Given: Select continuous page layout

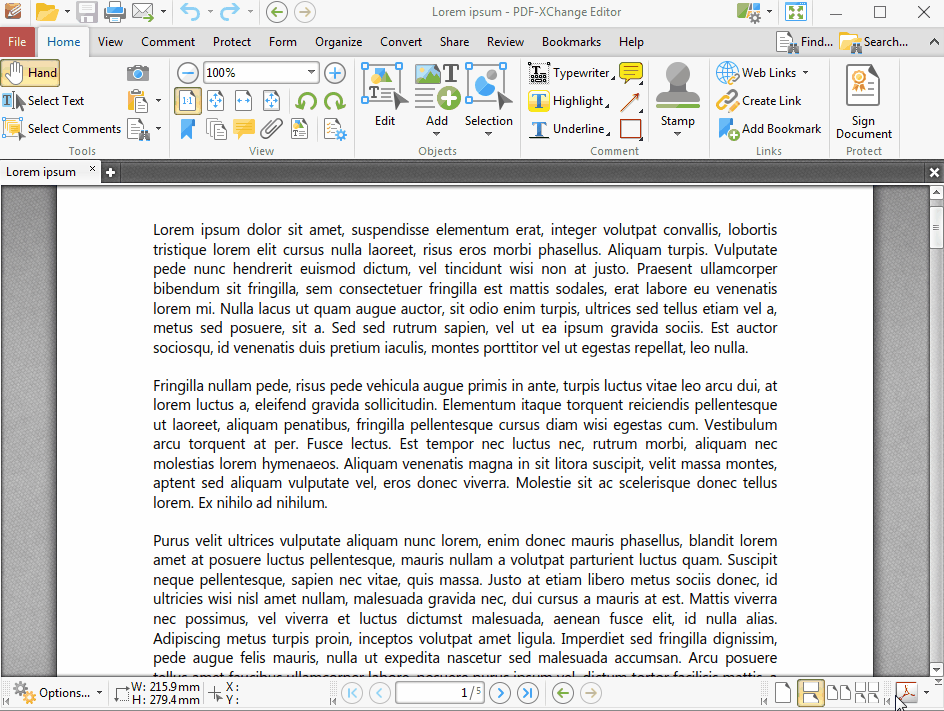Looking at the screenshot, I should click(810, 693).
